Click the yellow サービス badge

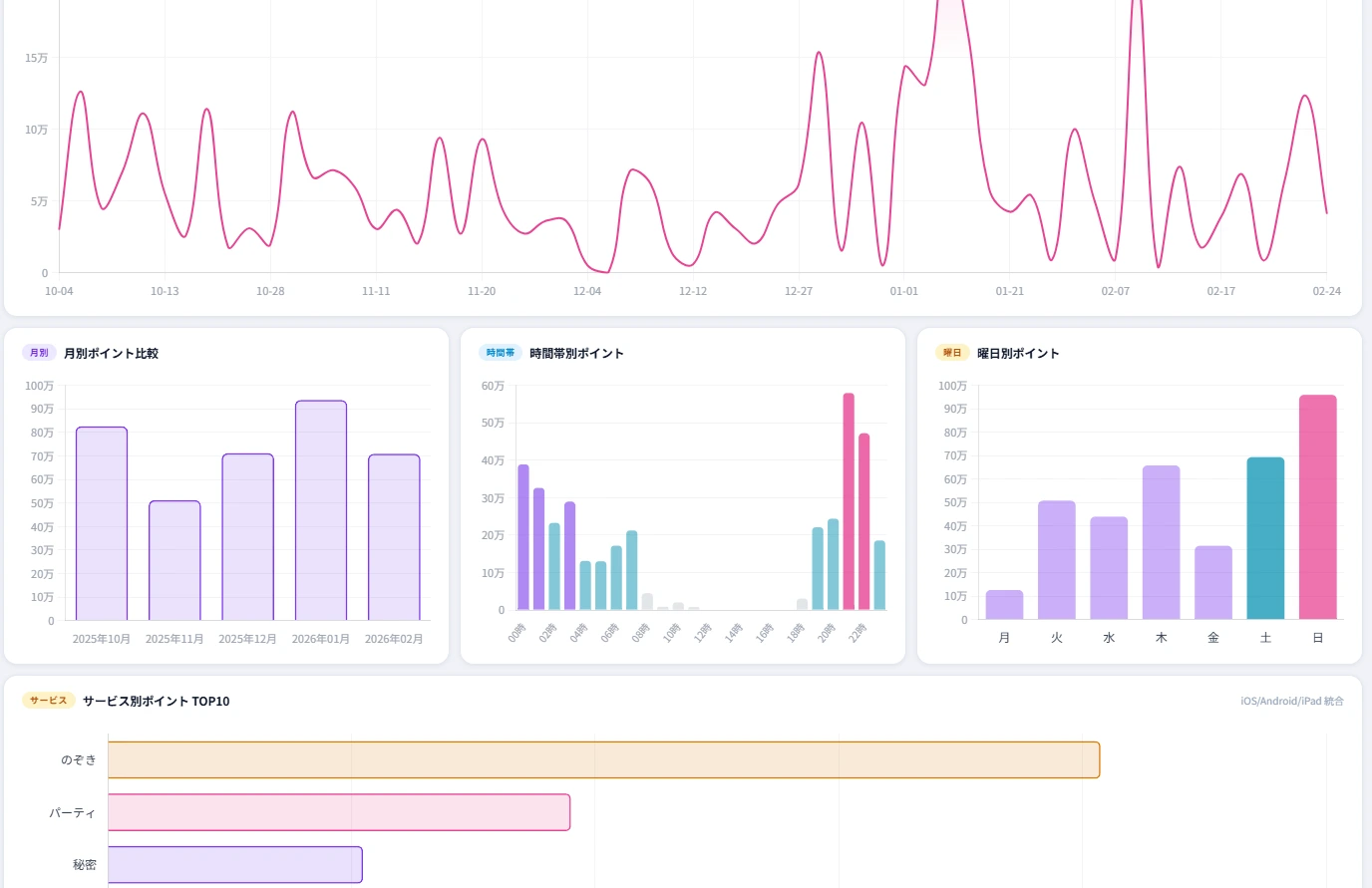[48, 701]
